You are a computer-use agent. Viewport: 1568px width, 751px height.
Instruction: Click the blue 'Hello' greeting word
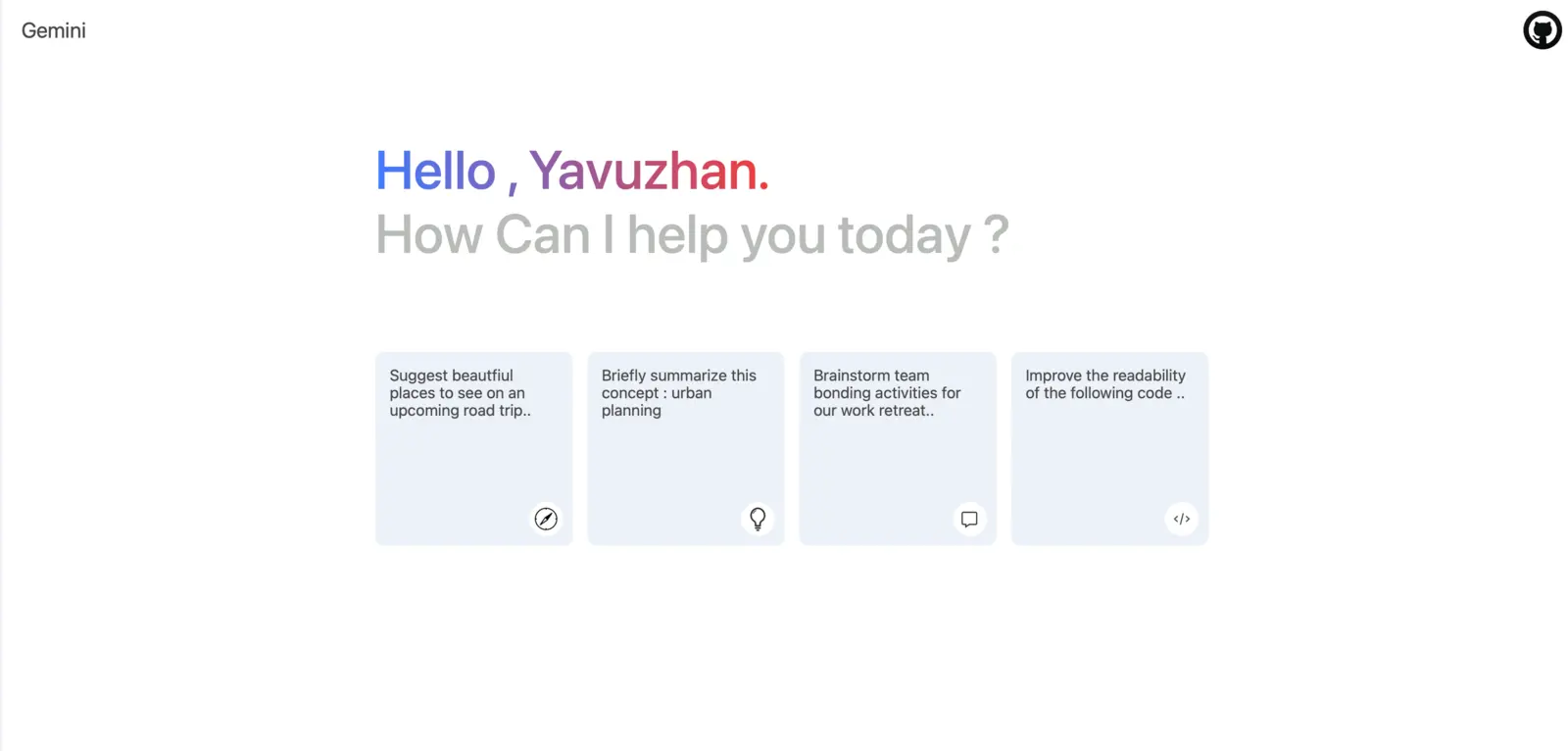[x=436, y=171]
